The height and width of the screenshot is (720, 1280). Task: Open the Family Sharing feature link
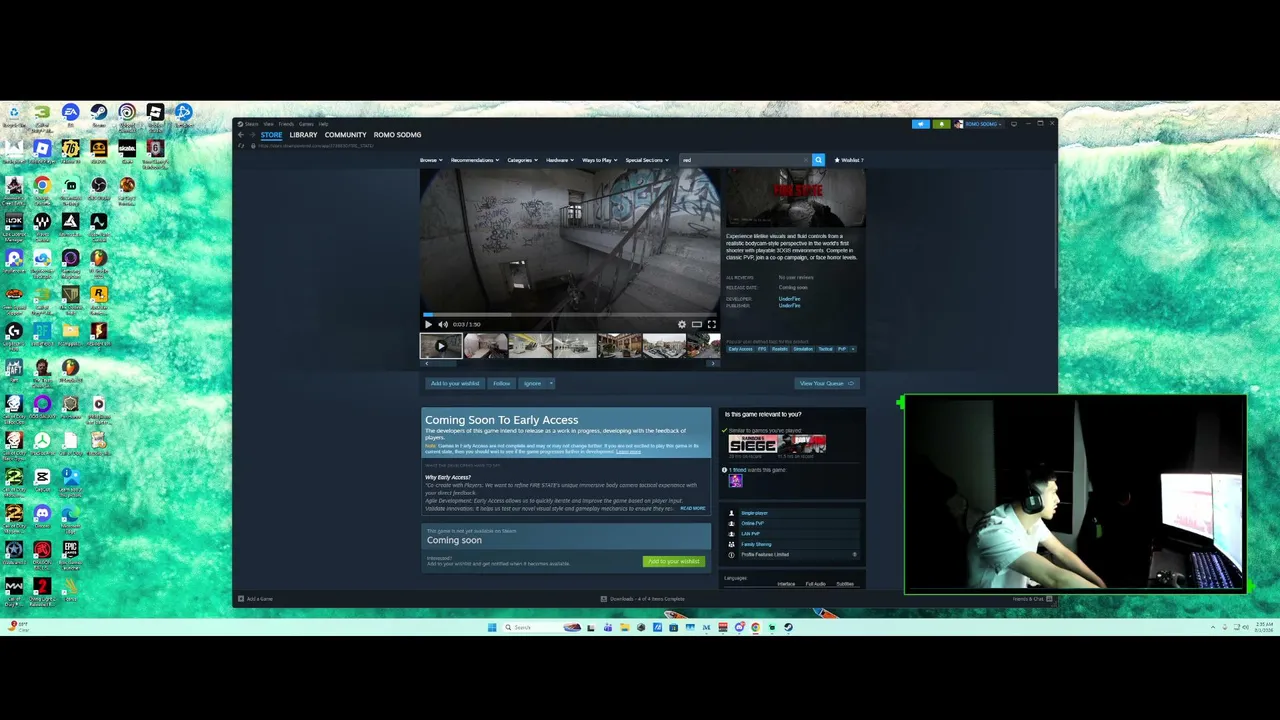pyautogui.click(x=756, y=544)
